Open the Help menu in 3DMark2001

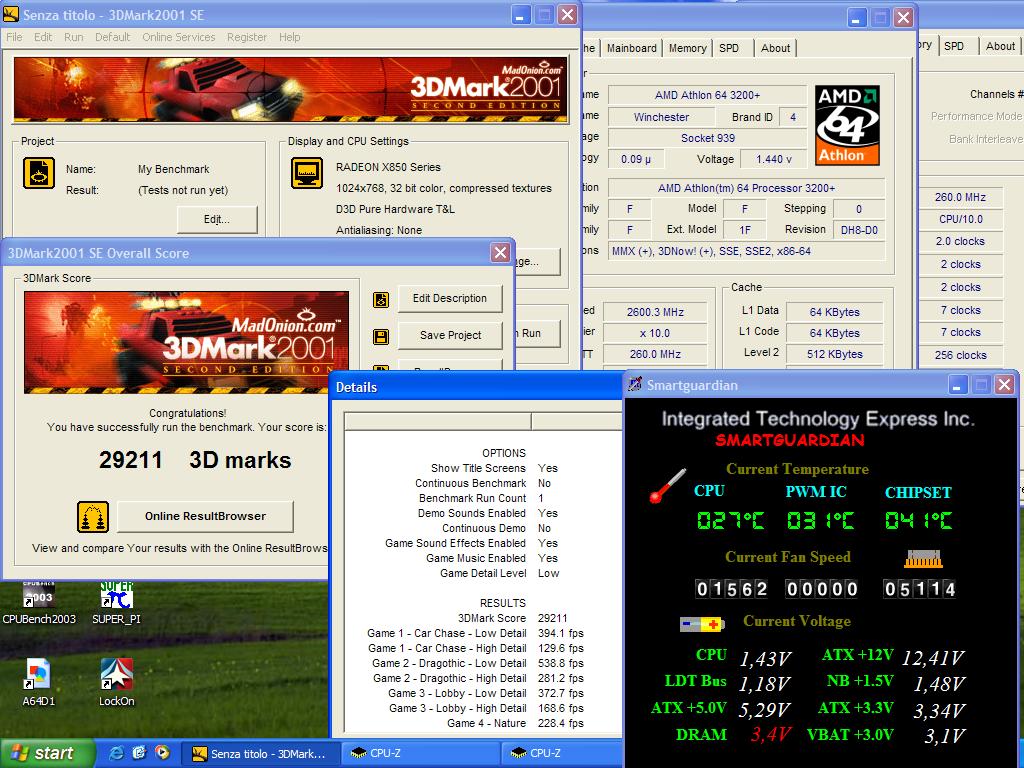point(289,37)
